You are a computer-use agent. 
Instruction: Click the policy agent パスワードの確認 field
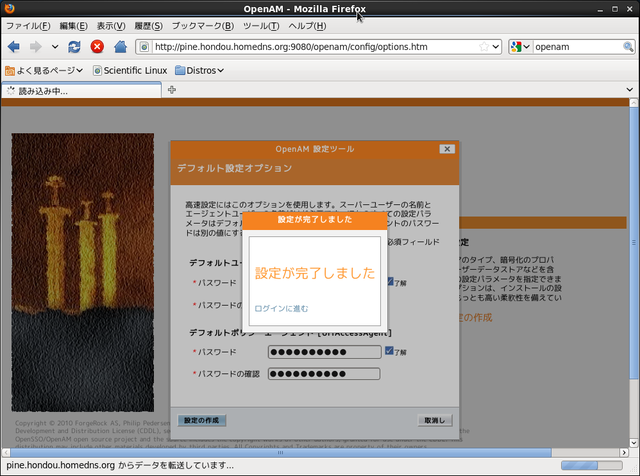click(x=324, y=374)
